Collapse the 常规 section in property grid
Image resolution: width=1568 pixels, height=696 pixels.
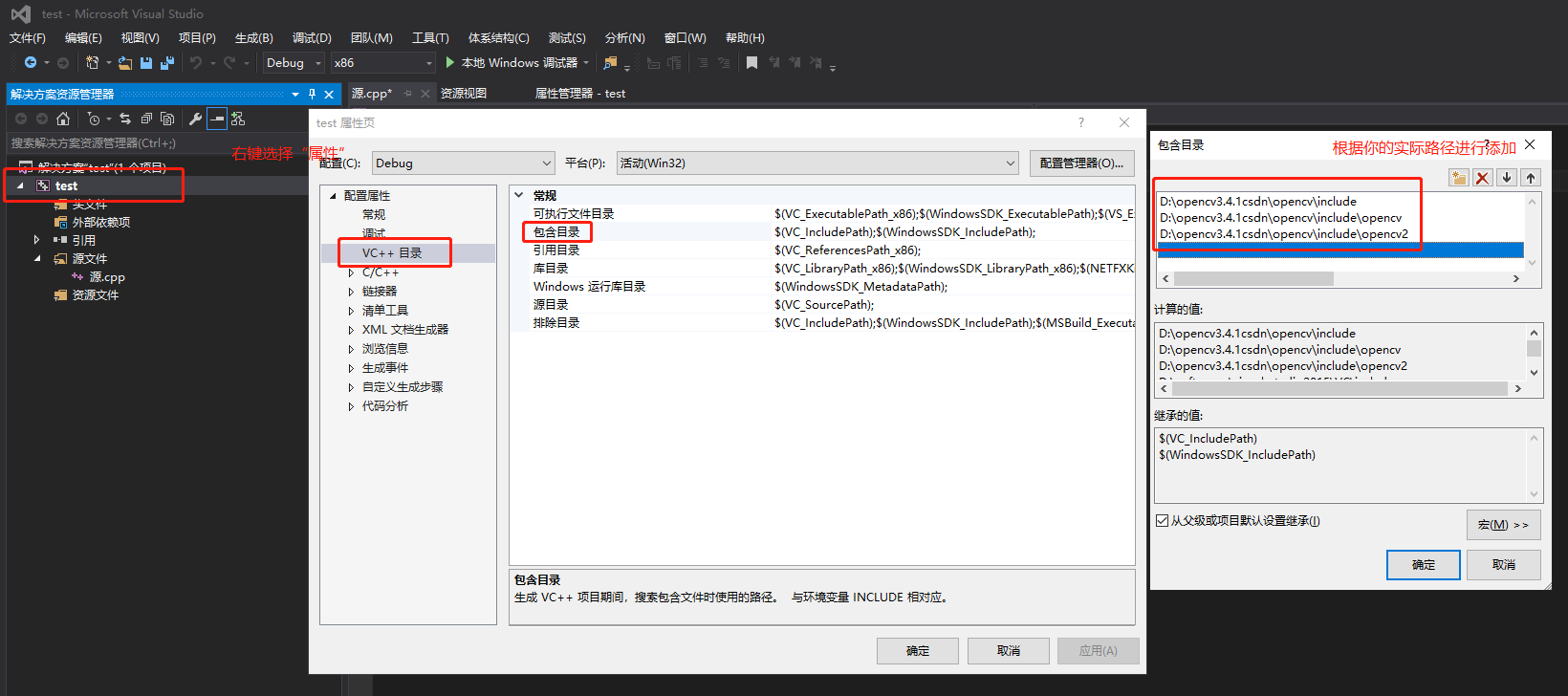click(519, 195)
